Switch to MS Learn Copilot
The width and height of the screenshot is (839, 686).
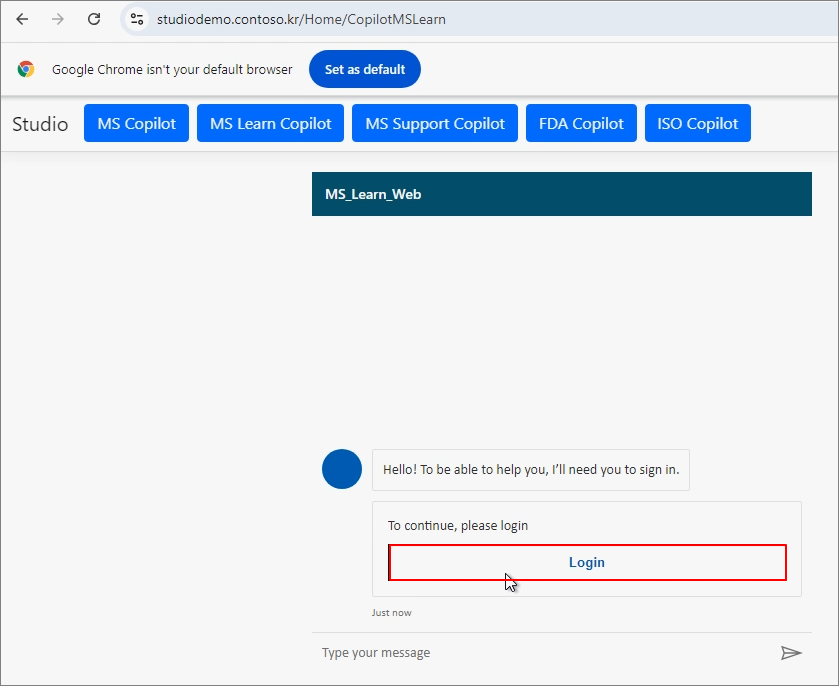tap(270, 123)
